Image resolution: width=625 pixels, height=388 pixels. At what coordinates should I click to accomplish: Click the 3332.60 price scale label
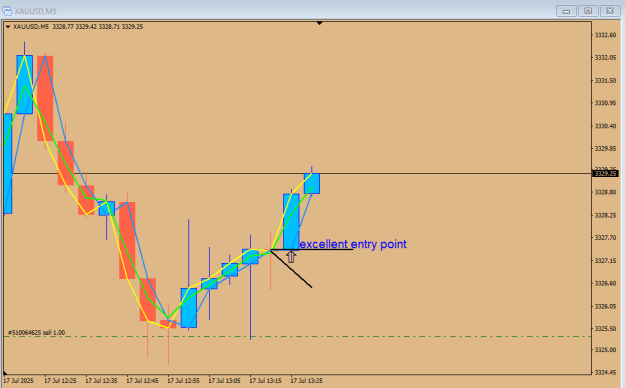605,35
